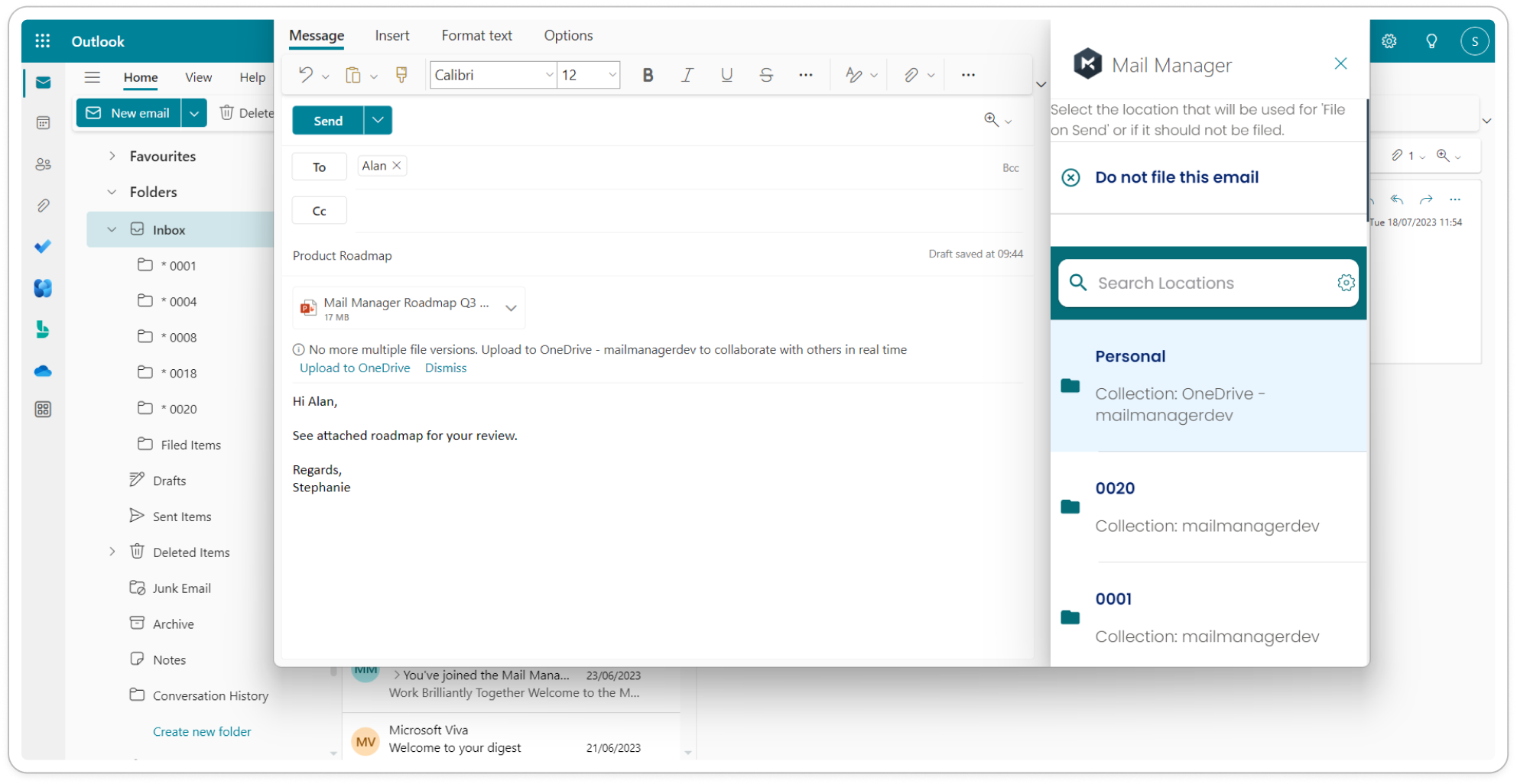Open more formatting options ellipsis
This screenshot has width=1517, height=784.
(x=806, y=75)
